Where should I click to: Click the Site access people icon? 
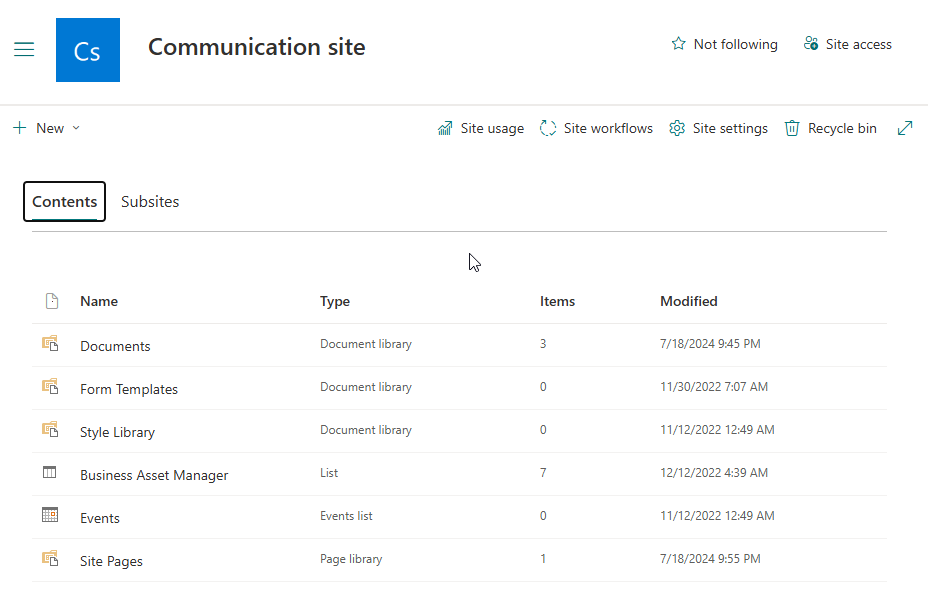811,44
